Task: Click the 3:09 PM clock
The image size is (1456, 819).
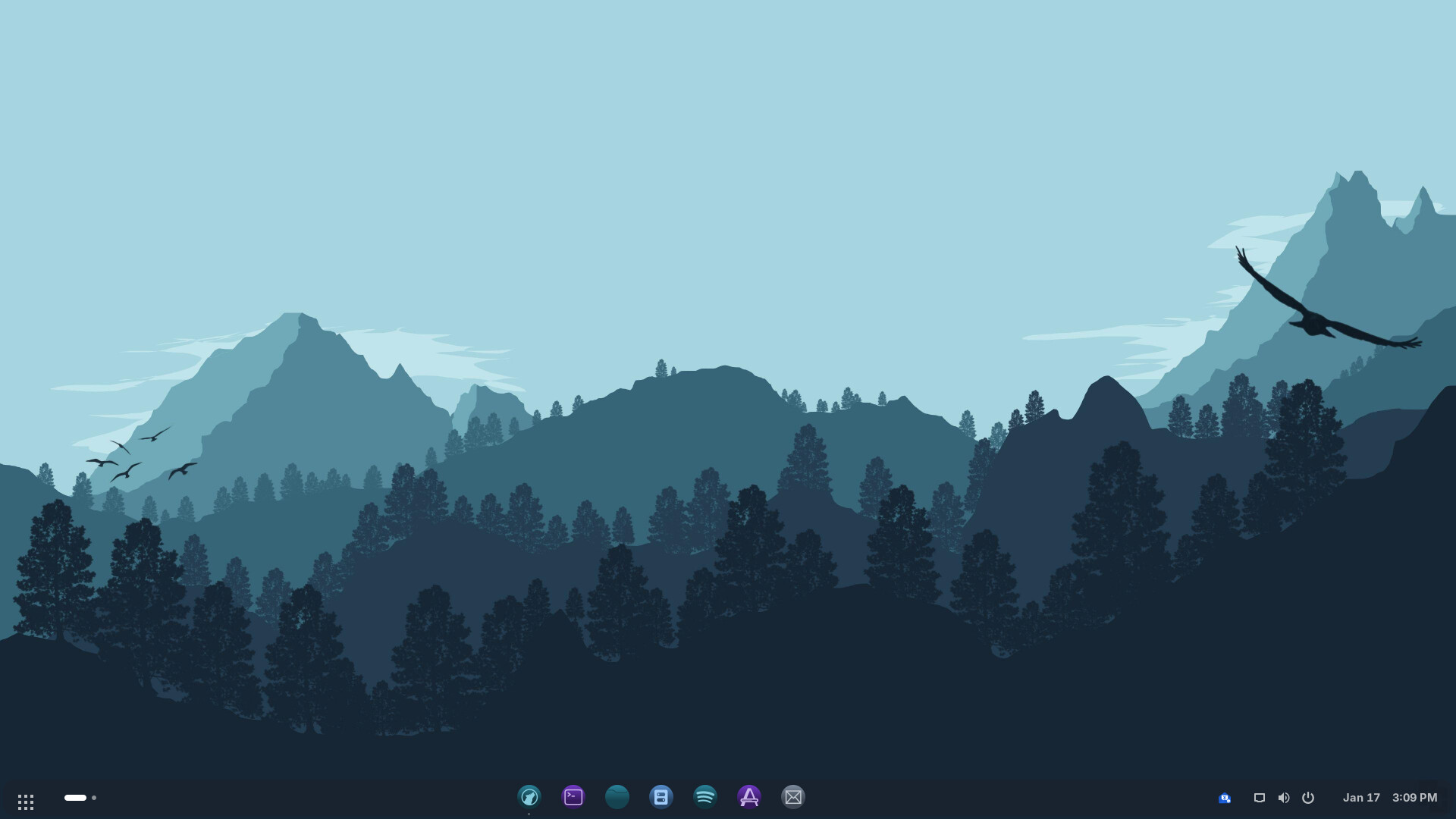Action: (1414, 798)
